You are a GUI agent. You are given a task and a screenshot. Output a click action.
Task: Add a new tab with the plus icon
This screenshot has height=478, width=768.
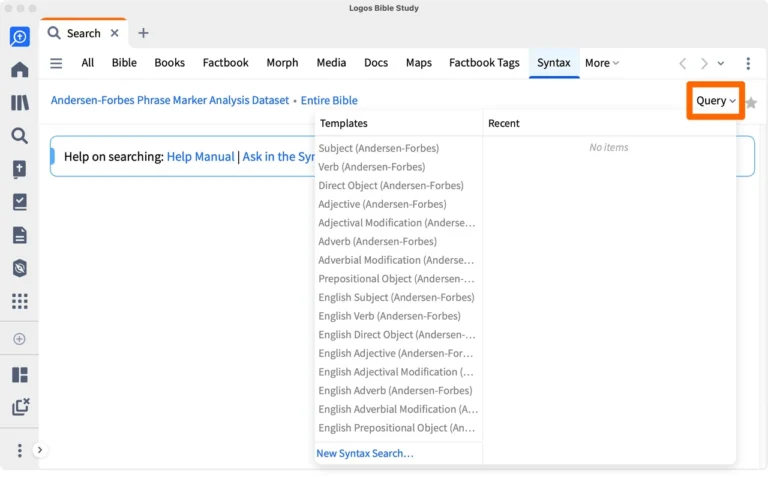tap(143, 33)
